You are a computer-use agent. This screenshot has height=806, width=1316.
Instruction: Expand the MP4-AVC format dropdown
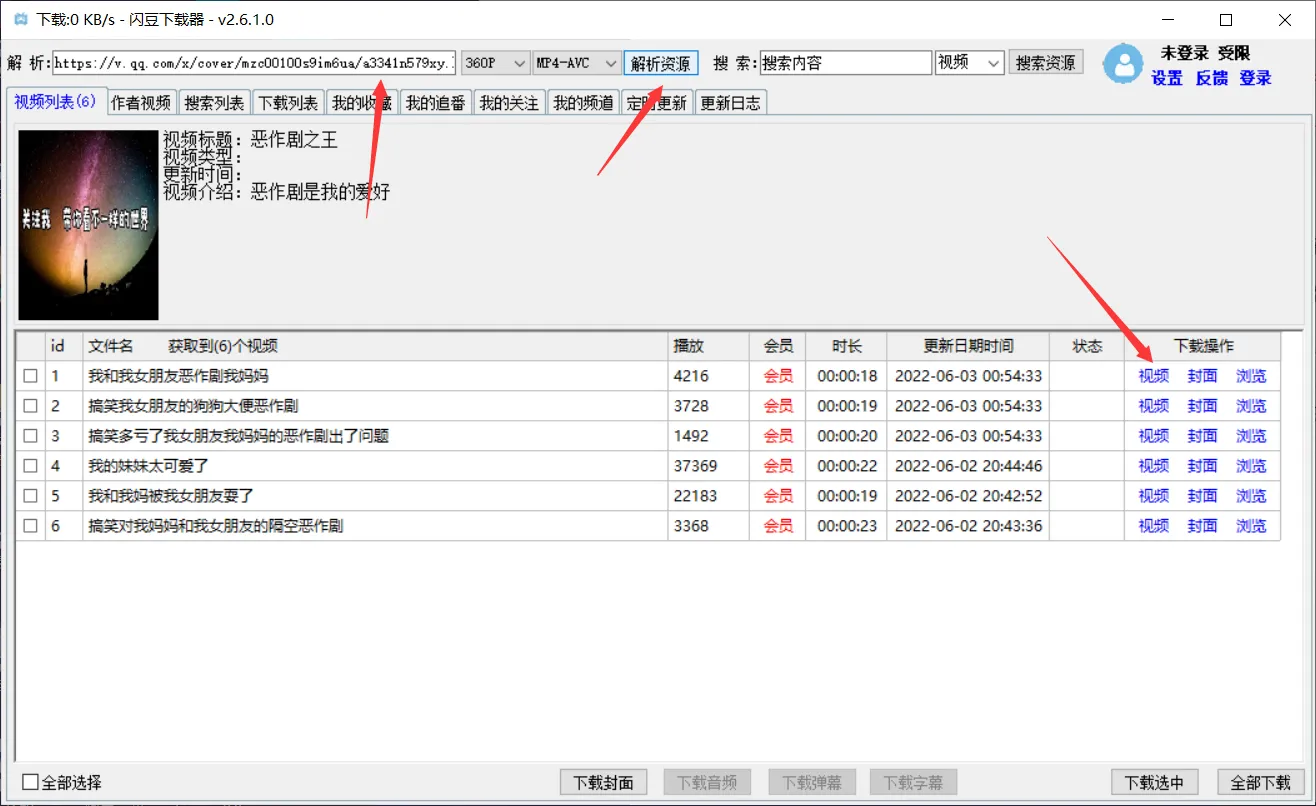pos(577,63)
